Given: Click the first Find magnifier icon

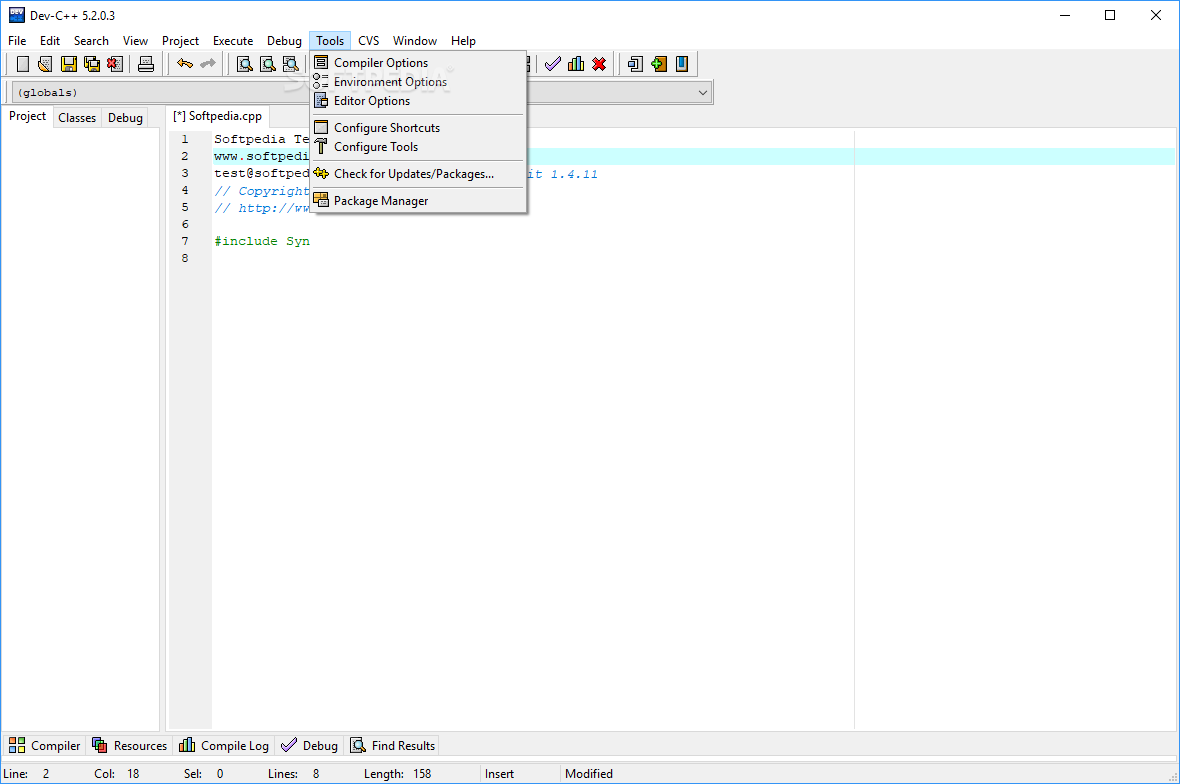Looking at the screenshot, I should [245, 64].
